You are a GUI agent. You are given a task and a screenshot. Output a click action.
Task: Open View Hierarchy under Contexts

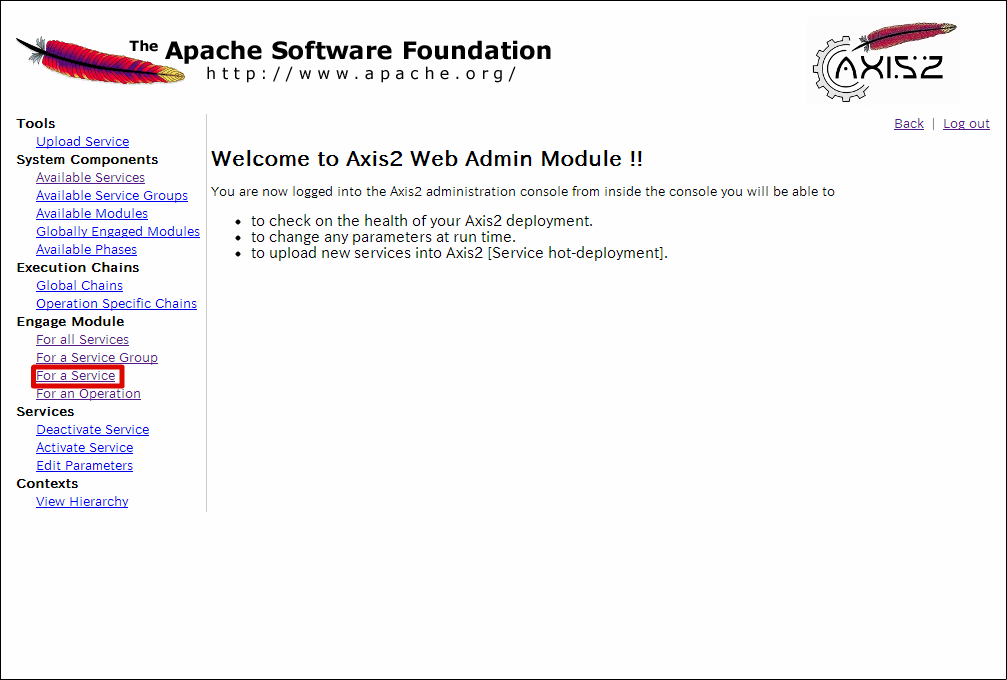pos(82,501)
